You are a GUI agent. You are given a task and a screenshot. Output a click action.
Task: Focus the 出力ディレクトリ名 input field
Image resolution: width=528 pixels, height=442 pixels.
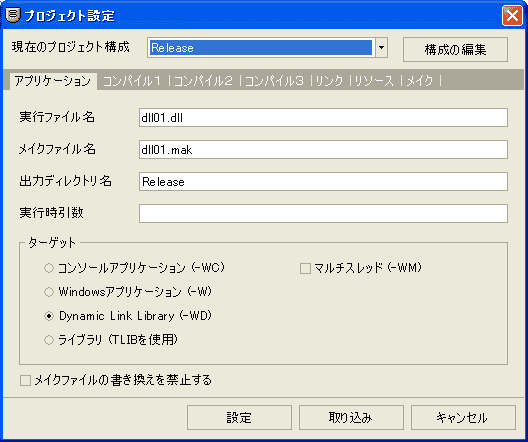click(x=323, y=181)
